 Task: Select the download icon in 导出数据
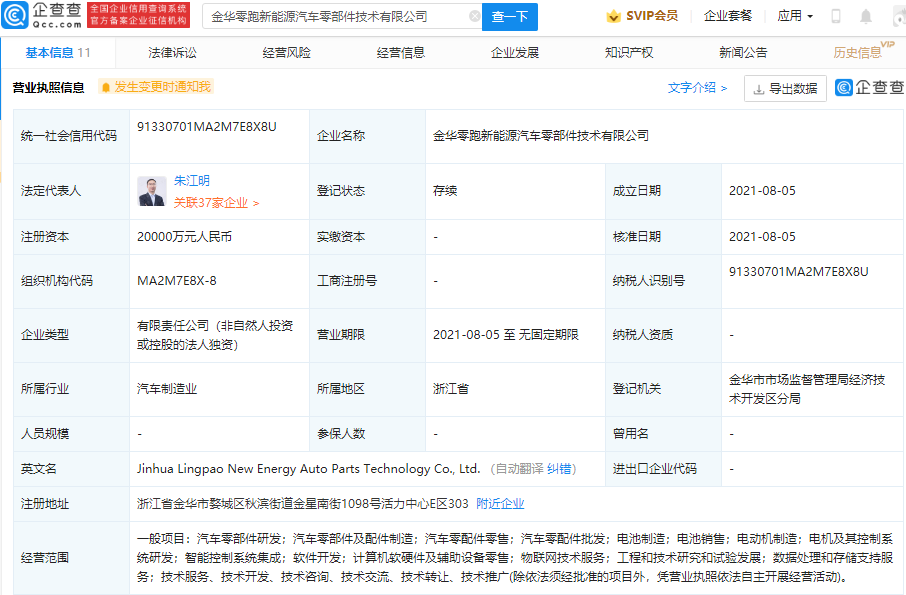point(759,89)
